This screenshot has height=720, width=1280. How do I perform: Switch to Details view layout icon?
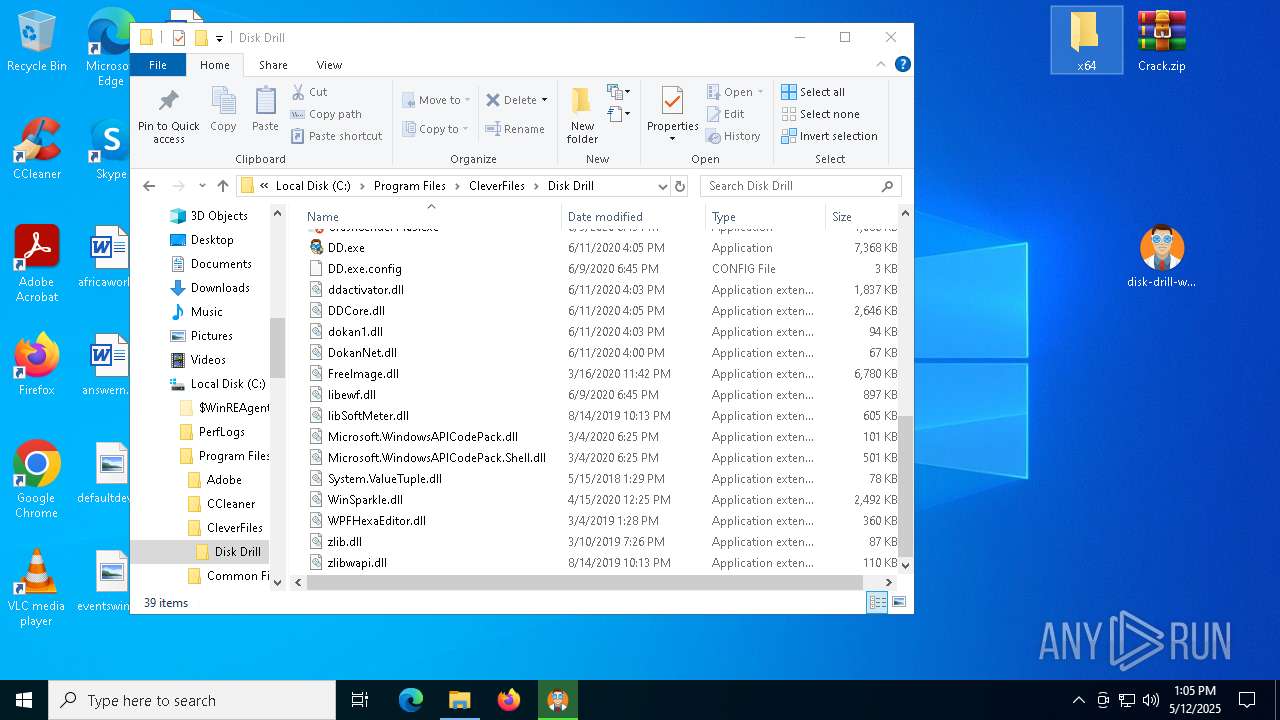pyautogui.click(x=877, y=602)
